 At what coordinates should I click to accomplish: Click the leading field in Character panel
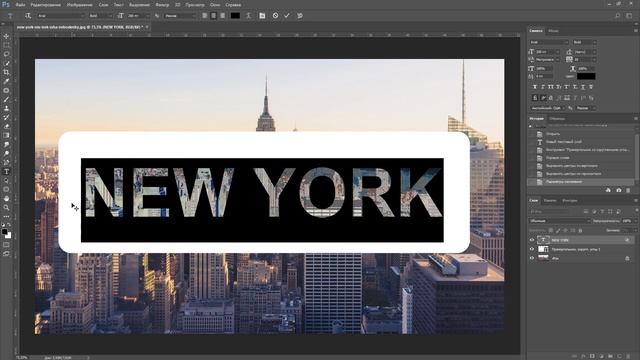coord(585,52)
